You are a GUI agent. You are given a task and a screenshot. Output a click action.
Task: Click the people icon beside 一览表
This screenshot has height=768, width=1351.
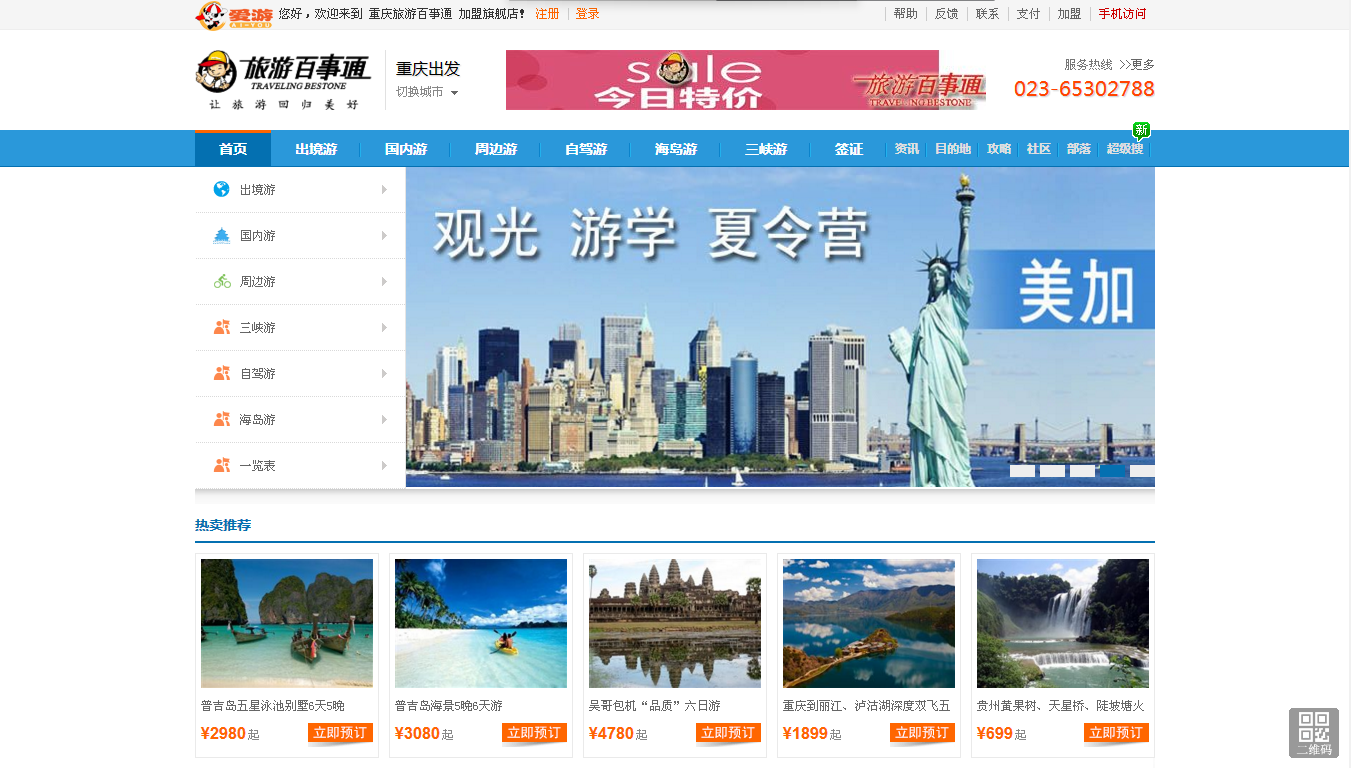(x=222, y=465)
